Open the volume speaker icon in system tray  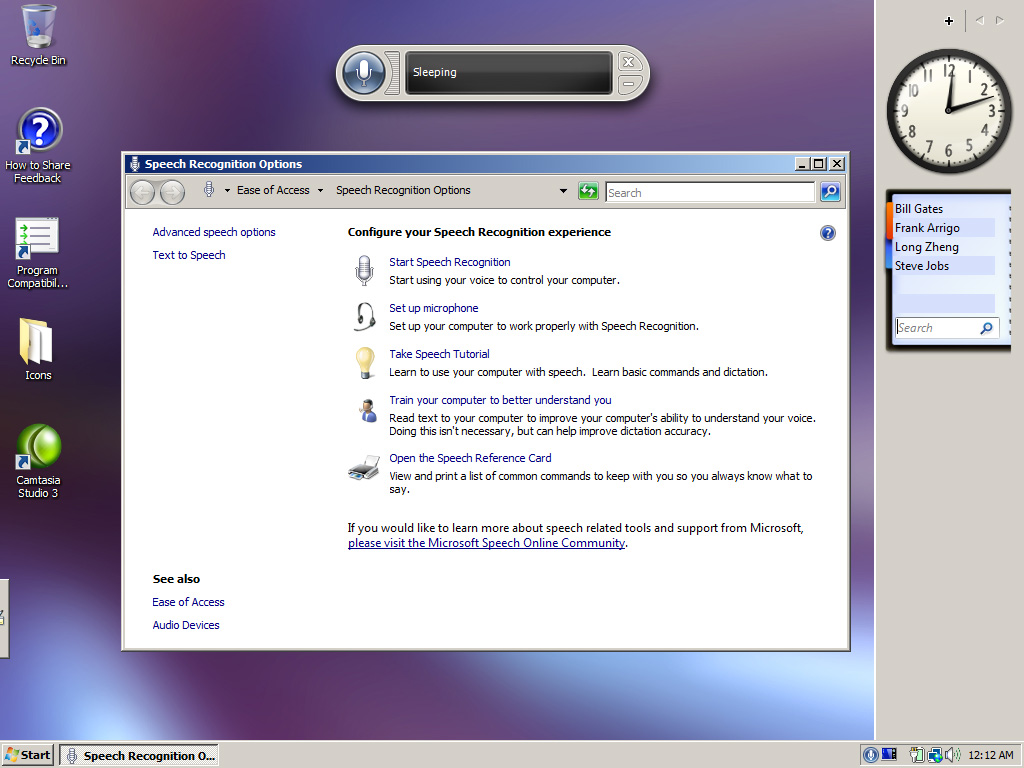[x=950, y=755]
